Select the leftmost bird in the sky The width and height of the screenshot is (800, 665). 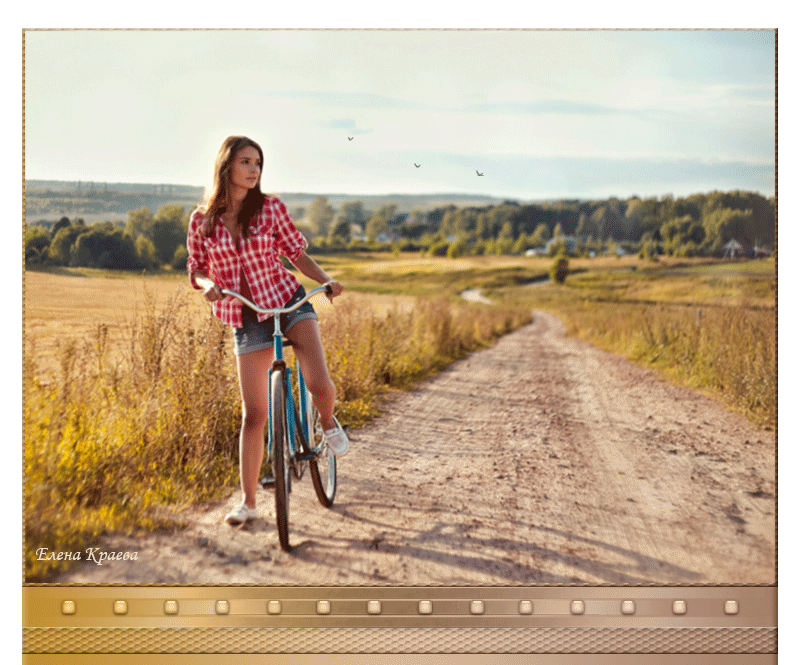350,138
